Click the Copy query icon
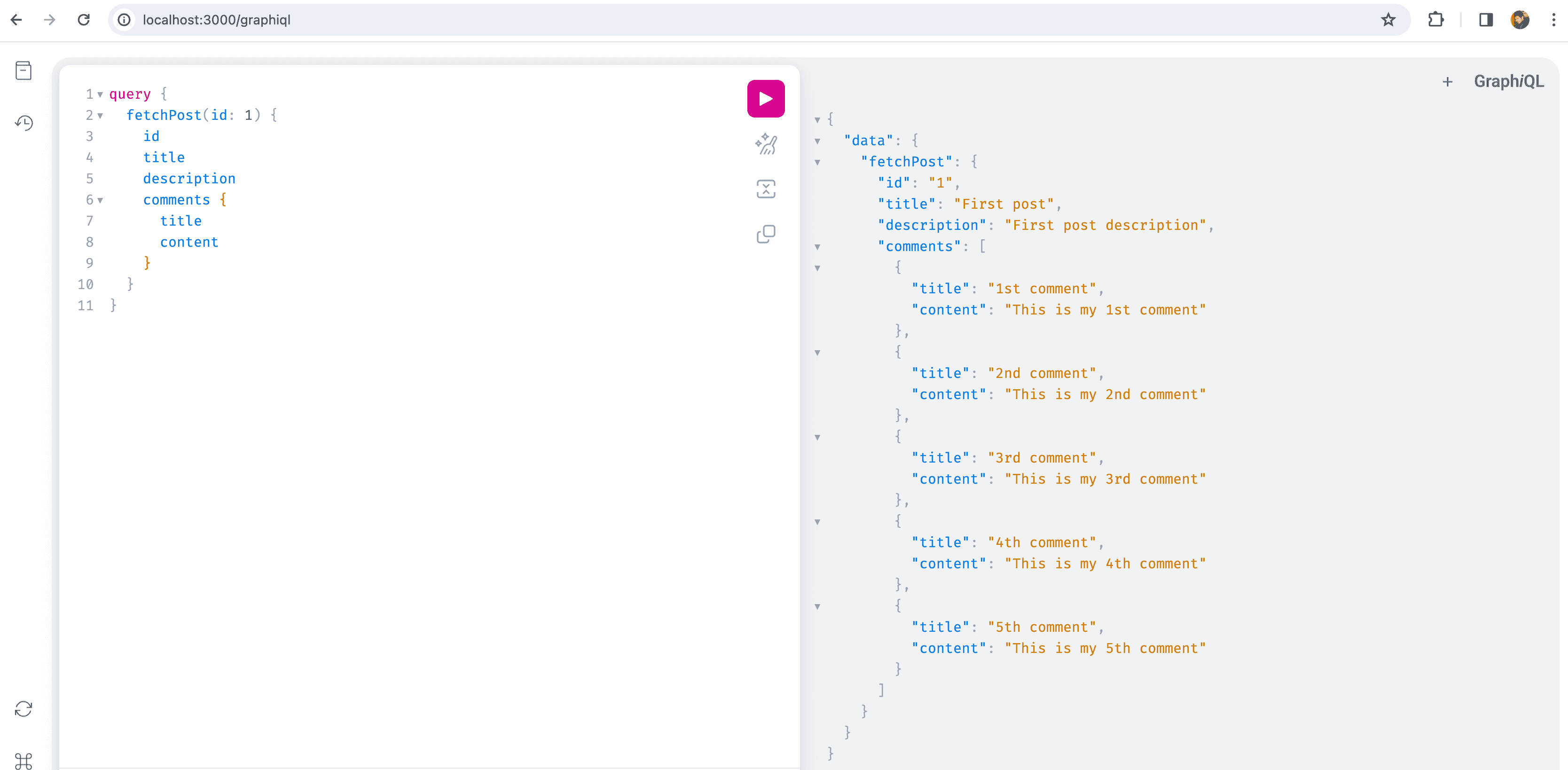Screen dimensions: 1568x770 (765, 234)
